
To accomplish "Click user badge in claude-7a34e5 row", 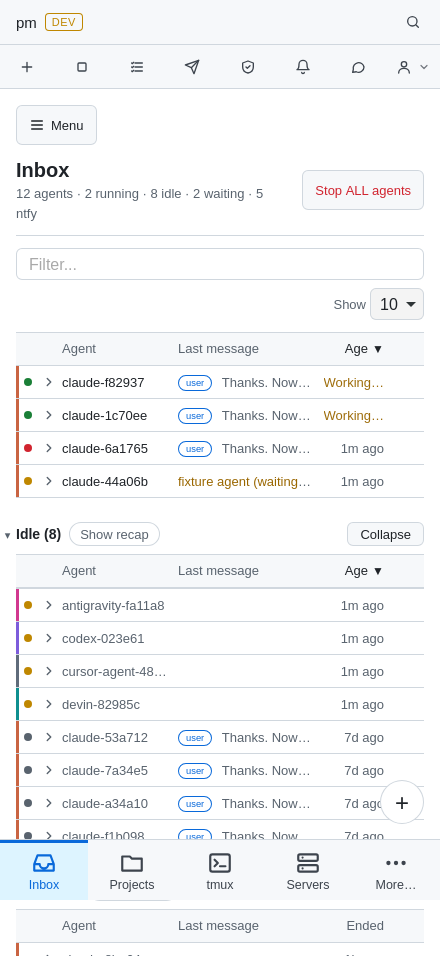I will [x=195, y=771].
